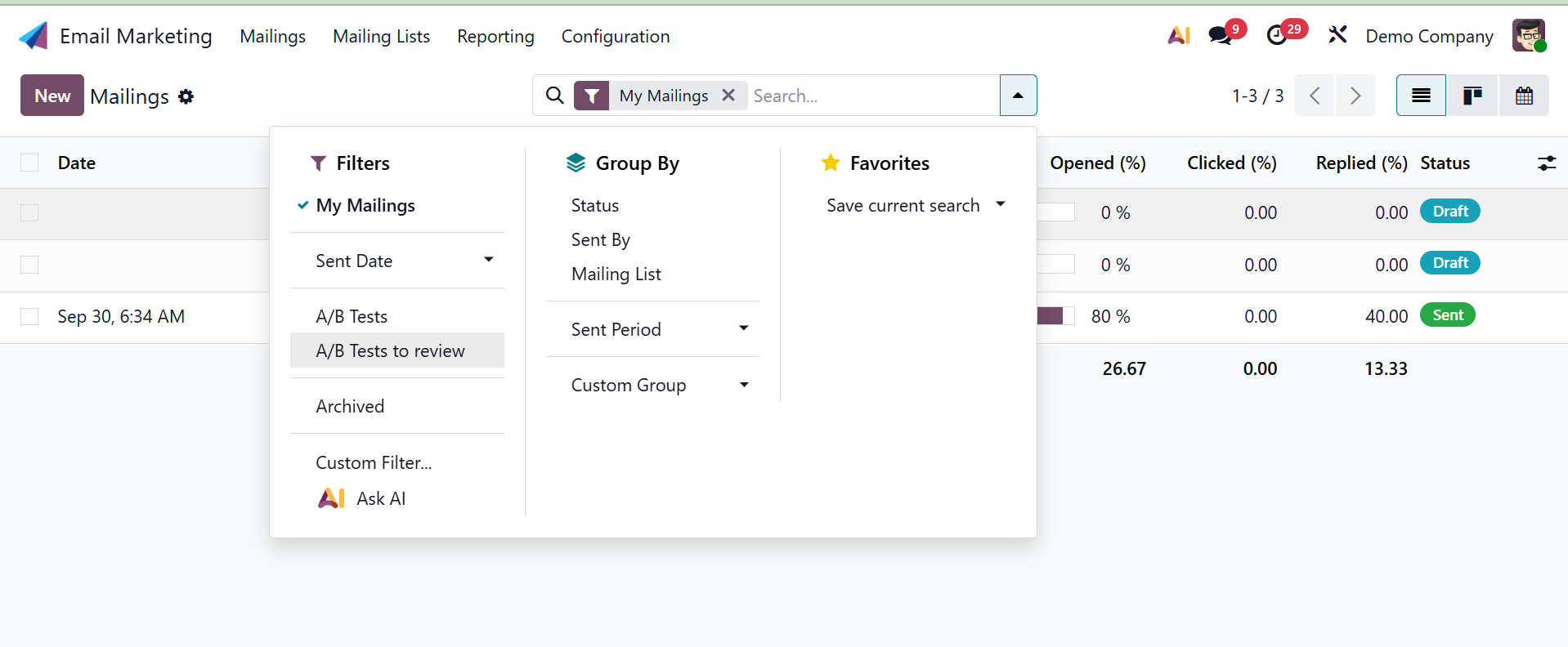Select the Sep 30 mailing row checkbox
The image size is (1568, 647).
[x=29, y=316]
